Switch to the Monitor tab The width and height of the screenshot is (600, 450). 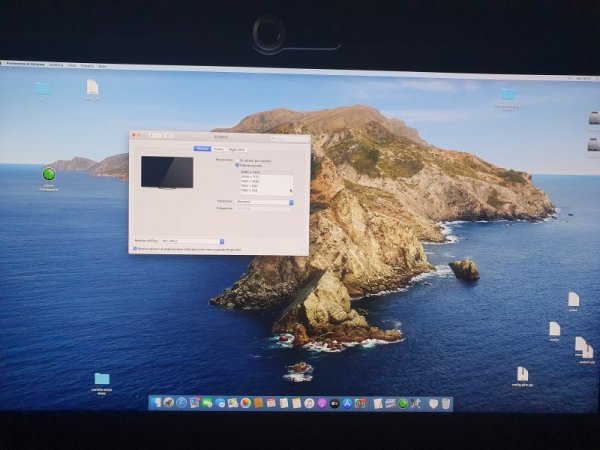point(202,149)
